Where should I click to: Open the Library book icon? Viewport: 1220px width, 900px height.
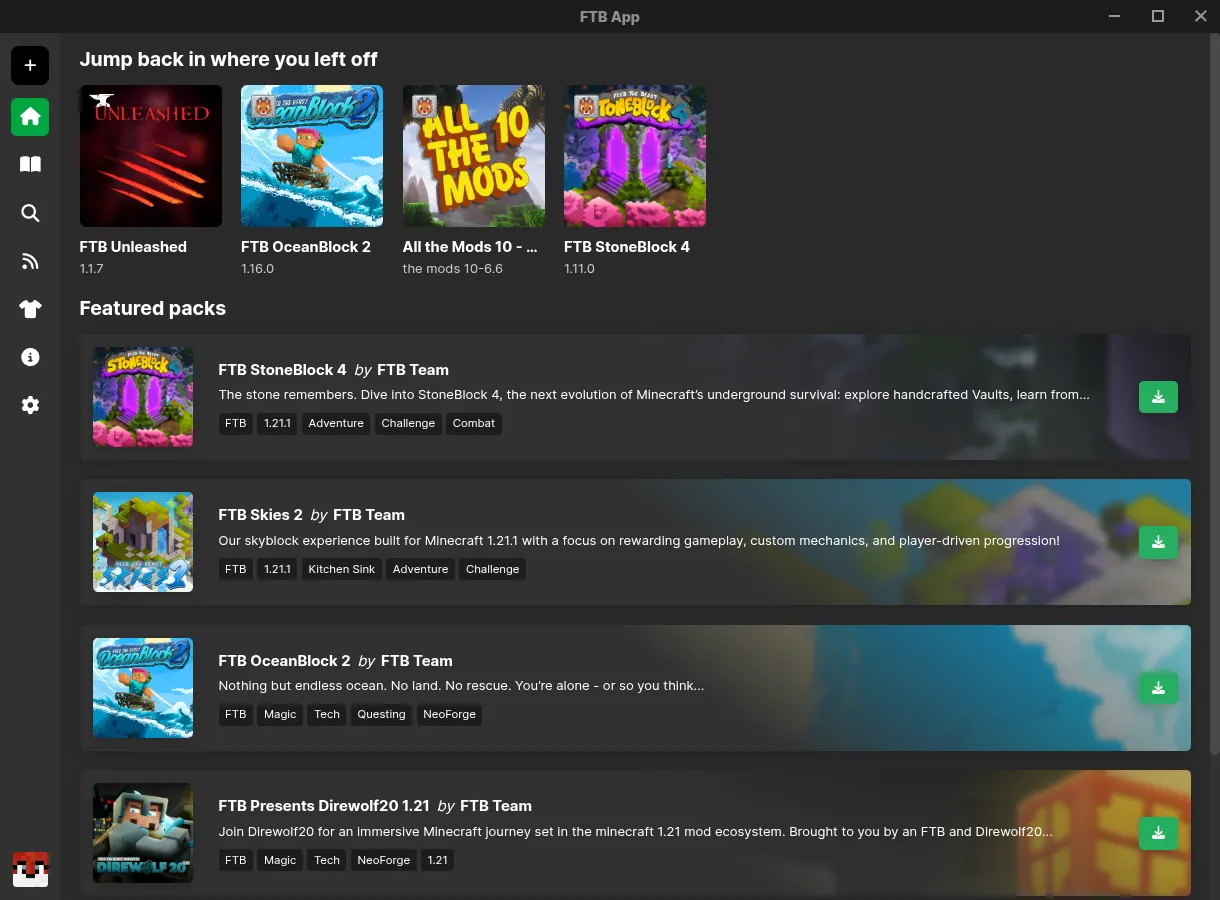click(30, 164)
